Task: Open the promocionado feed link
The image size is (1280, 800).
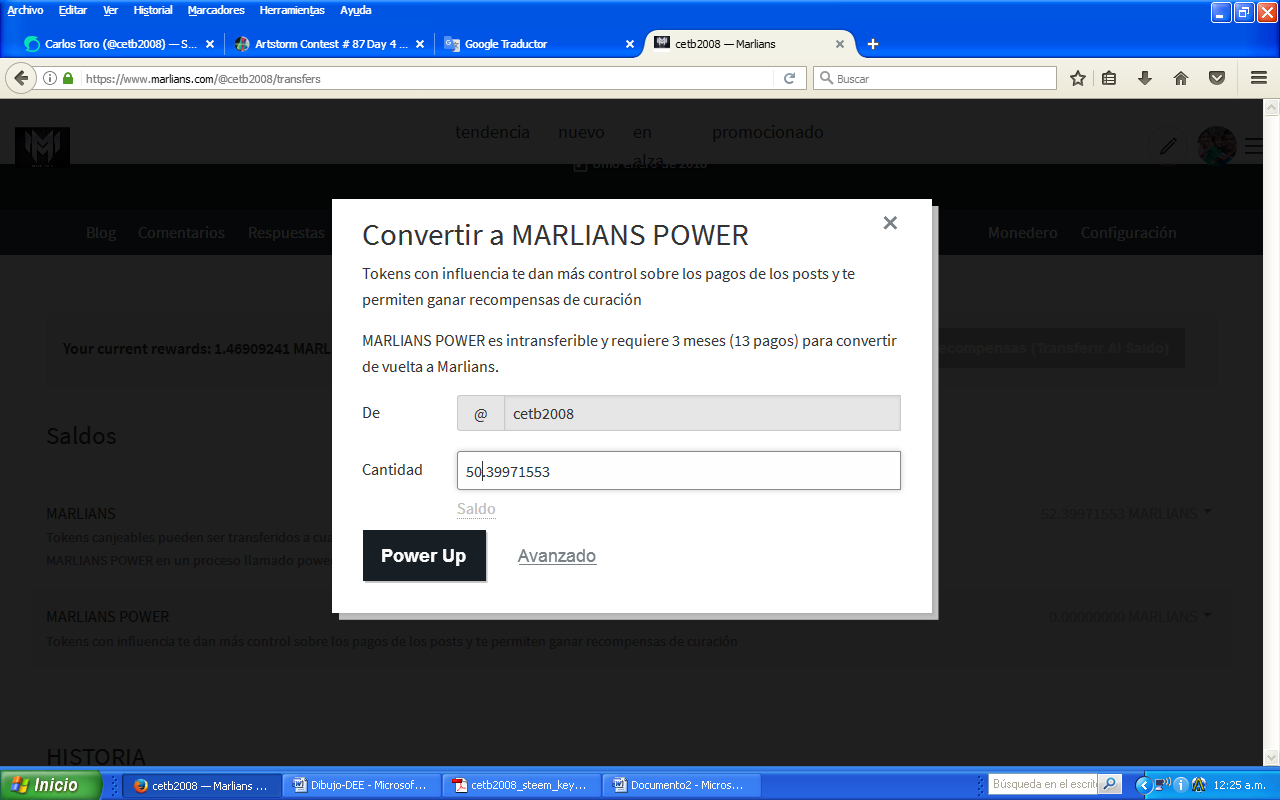Action: point(768,132)
